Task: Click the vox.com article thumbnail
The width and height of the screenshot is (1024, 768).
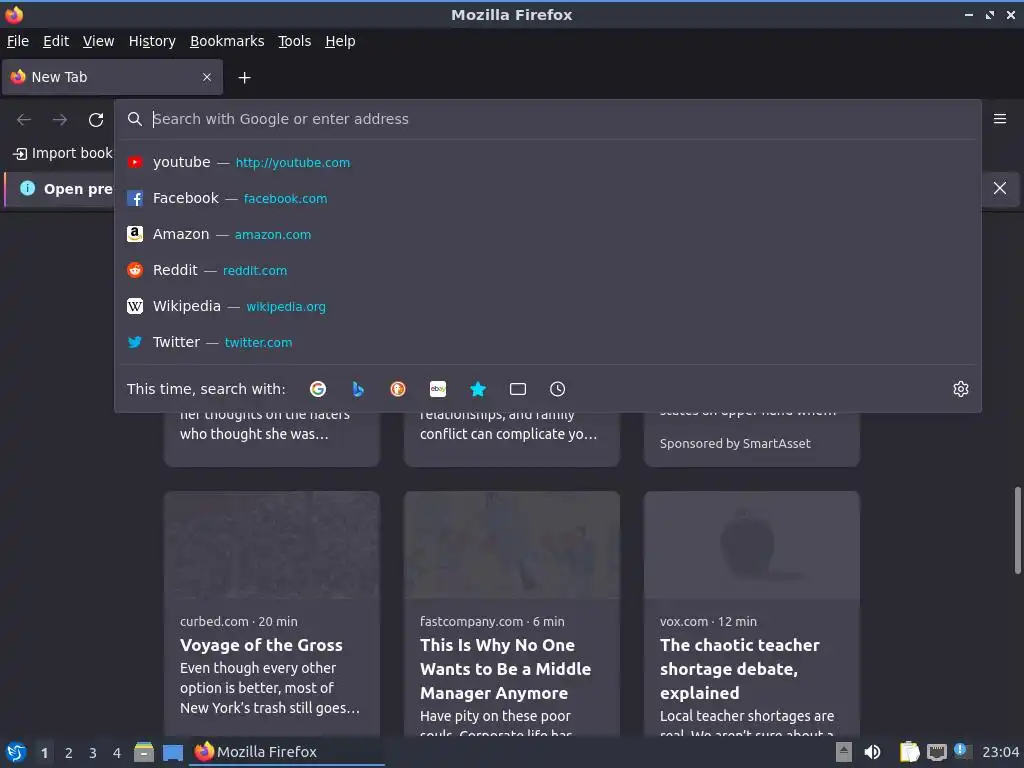Action: (x=752, y=545)
